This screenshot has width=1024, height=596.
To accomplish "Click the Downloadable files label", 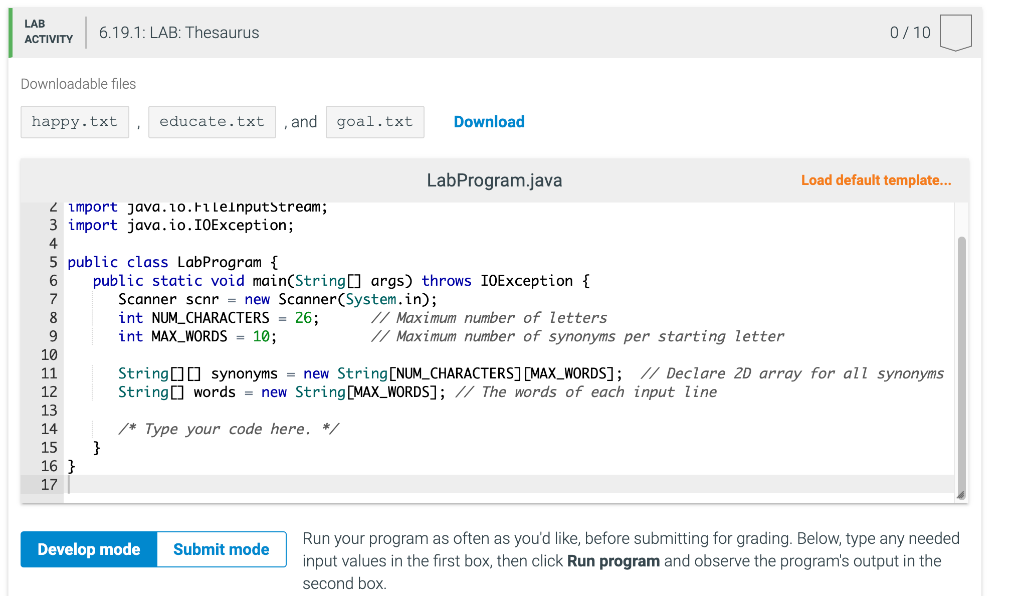I will point(78,83).
